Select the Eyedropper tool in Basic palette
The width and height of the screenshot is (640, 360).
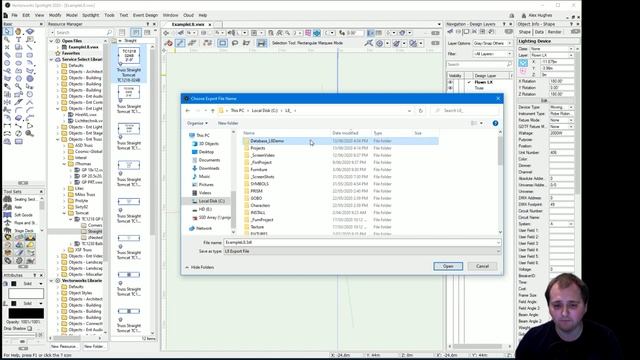pos(7,86)
